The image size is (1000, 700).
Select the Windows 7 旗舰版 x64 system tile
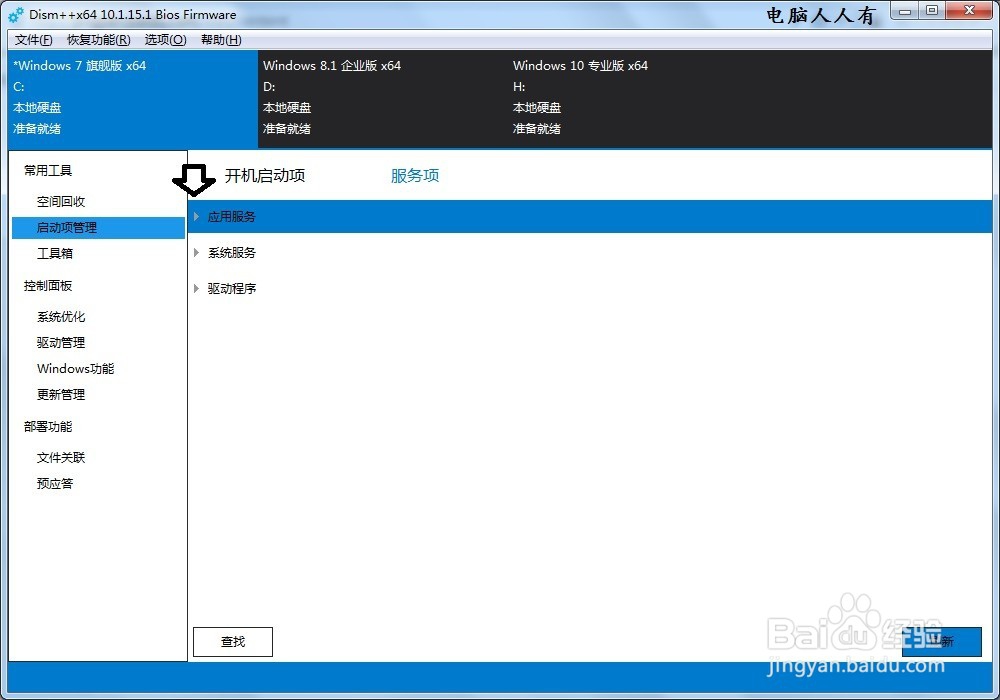pyautogui.click(x=133, y=99)
